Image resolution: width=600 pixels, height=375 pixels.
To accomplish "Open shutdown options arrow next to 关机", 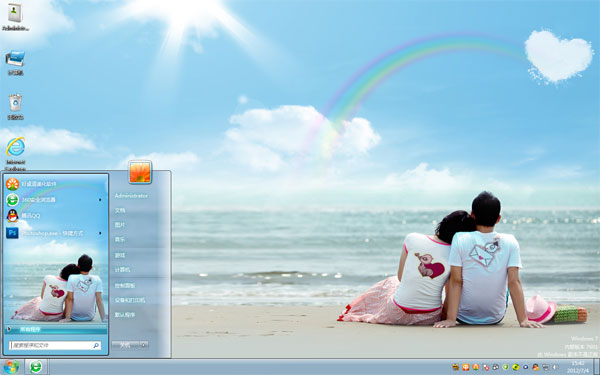I will [144, 345].
